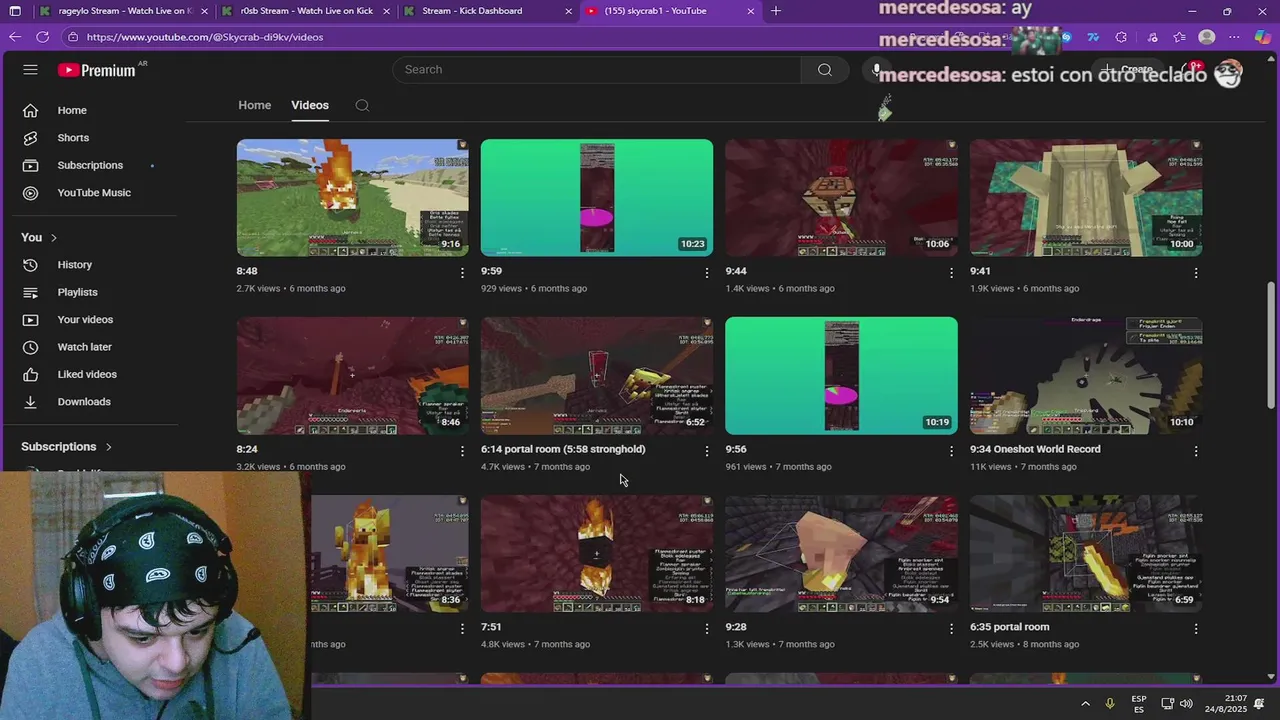Open action menu for video 9:44
The width and height of the screenshot is (1280, 720).
[951, 272]
